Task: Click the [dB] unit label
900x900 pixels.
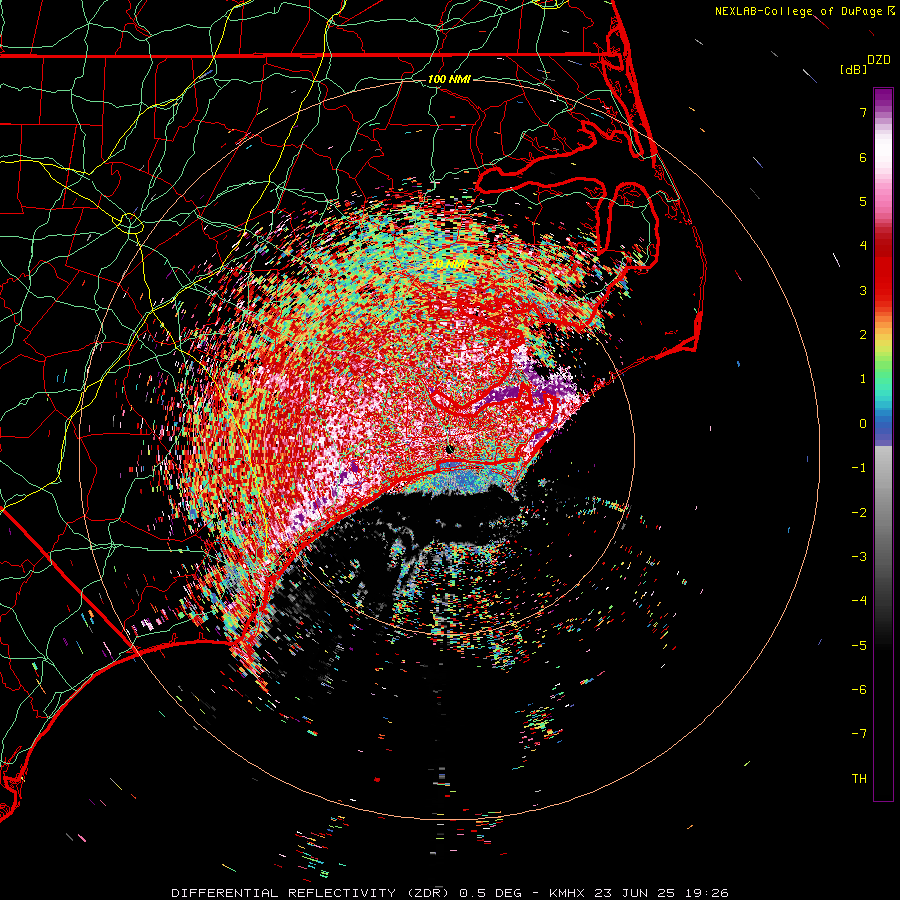Action: coord(853,69)
